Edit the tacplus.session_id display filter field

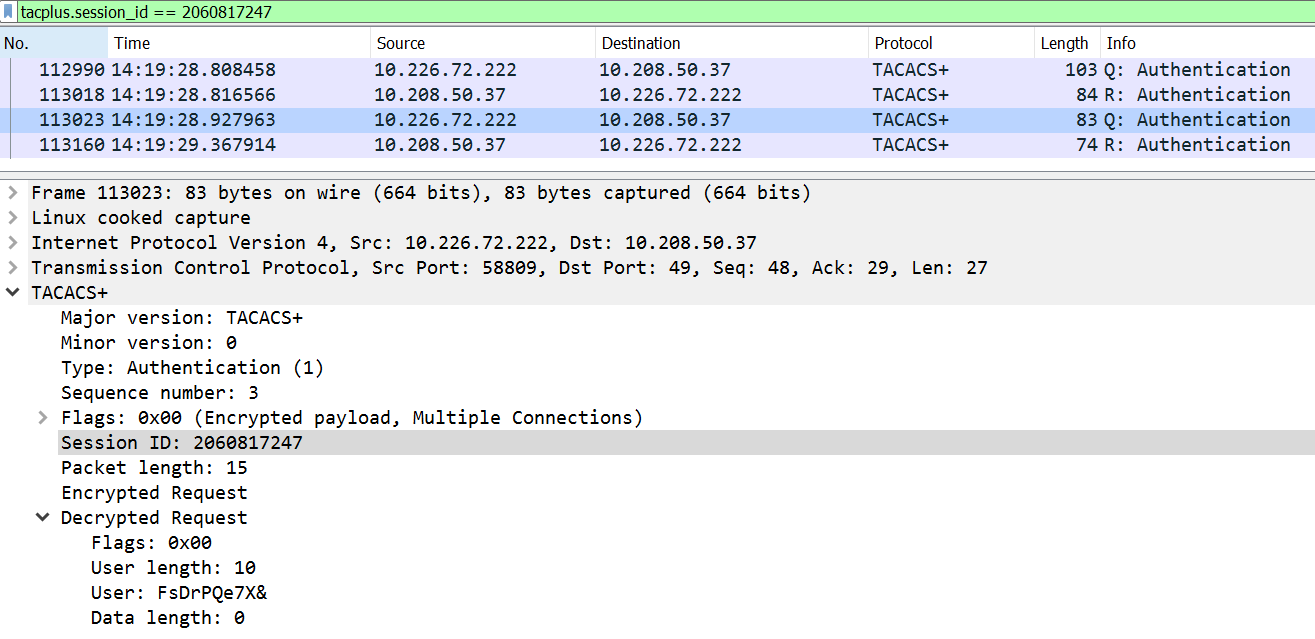(665, 13)
